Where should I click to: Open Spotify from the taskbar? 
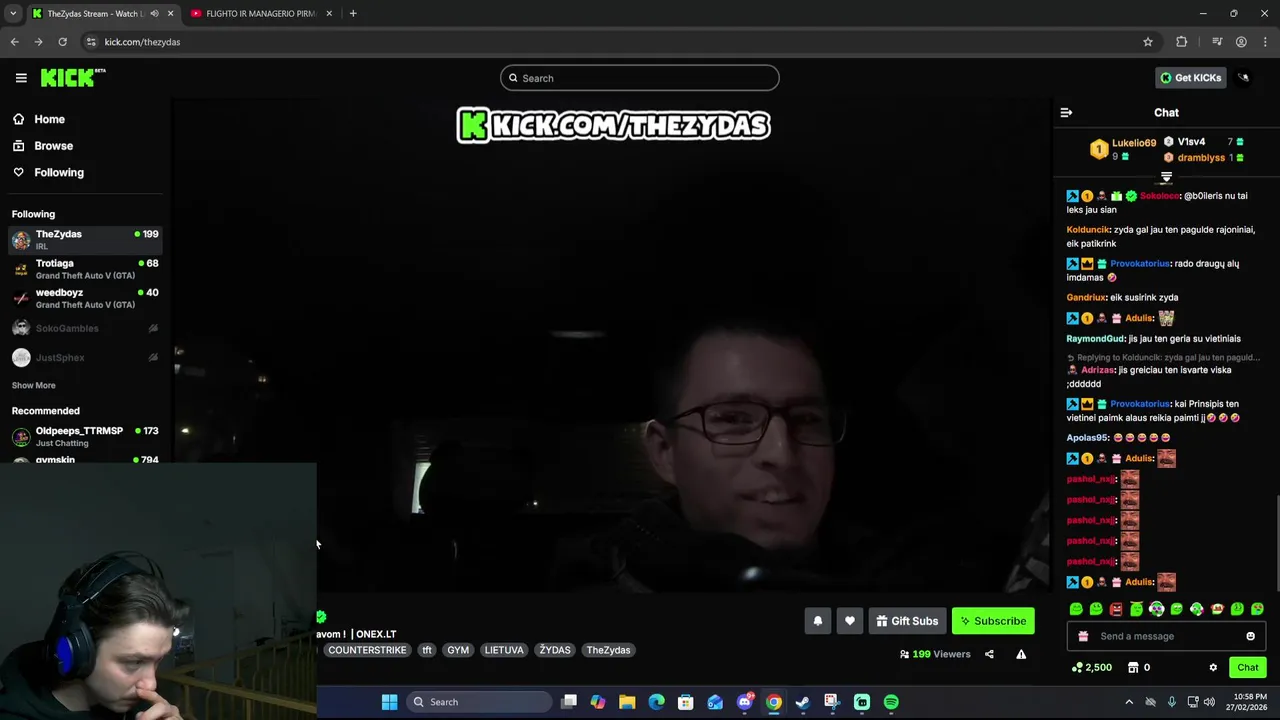[x=891, y=702]
